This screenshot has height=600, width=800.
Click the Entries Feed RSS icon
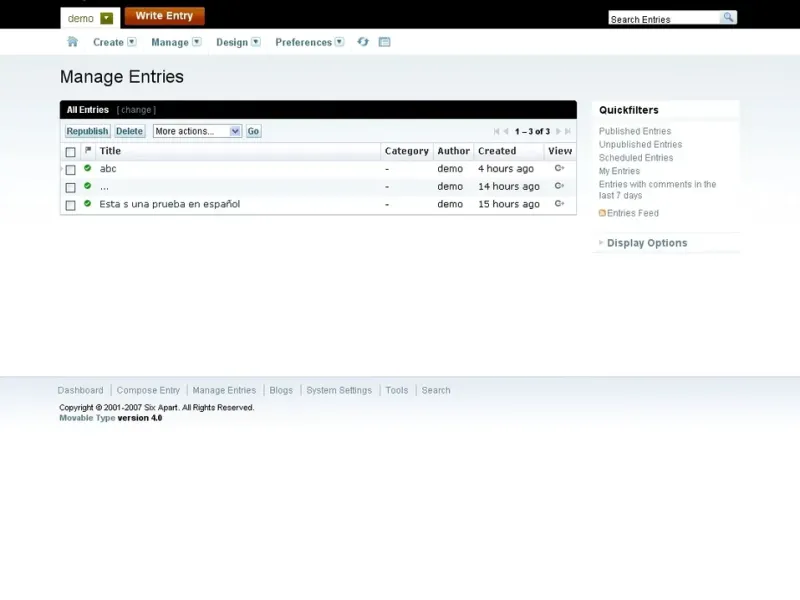pyautogui.click(x=602, y=213)
